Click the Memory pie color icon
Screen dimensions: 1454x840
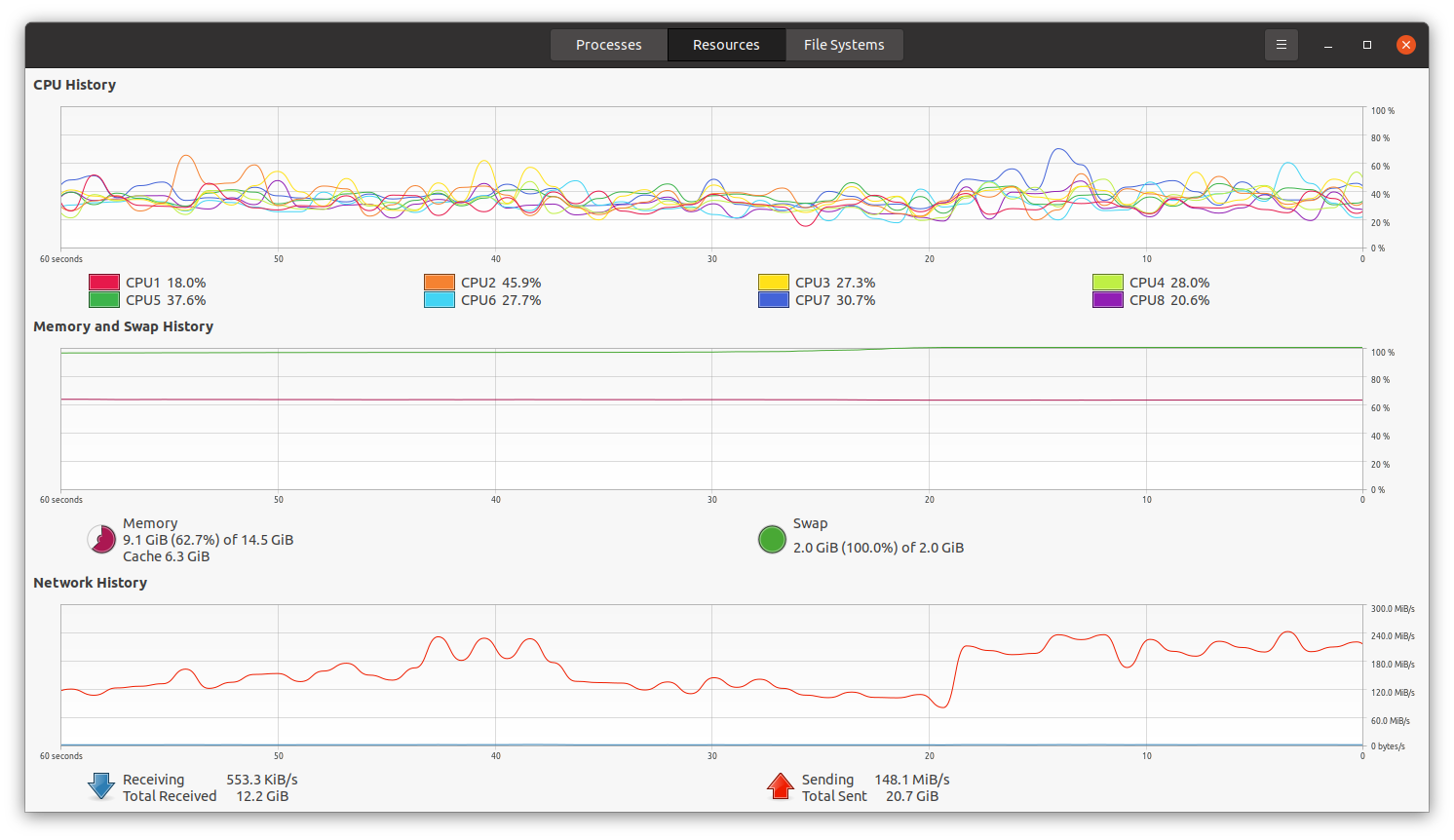(102, 540)
